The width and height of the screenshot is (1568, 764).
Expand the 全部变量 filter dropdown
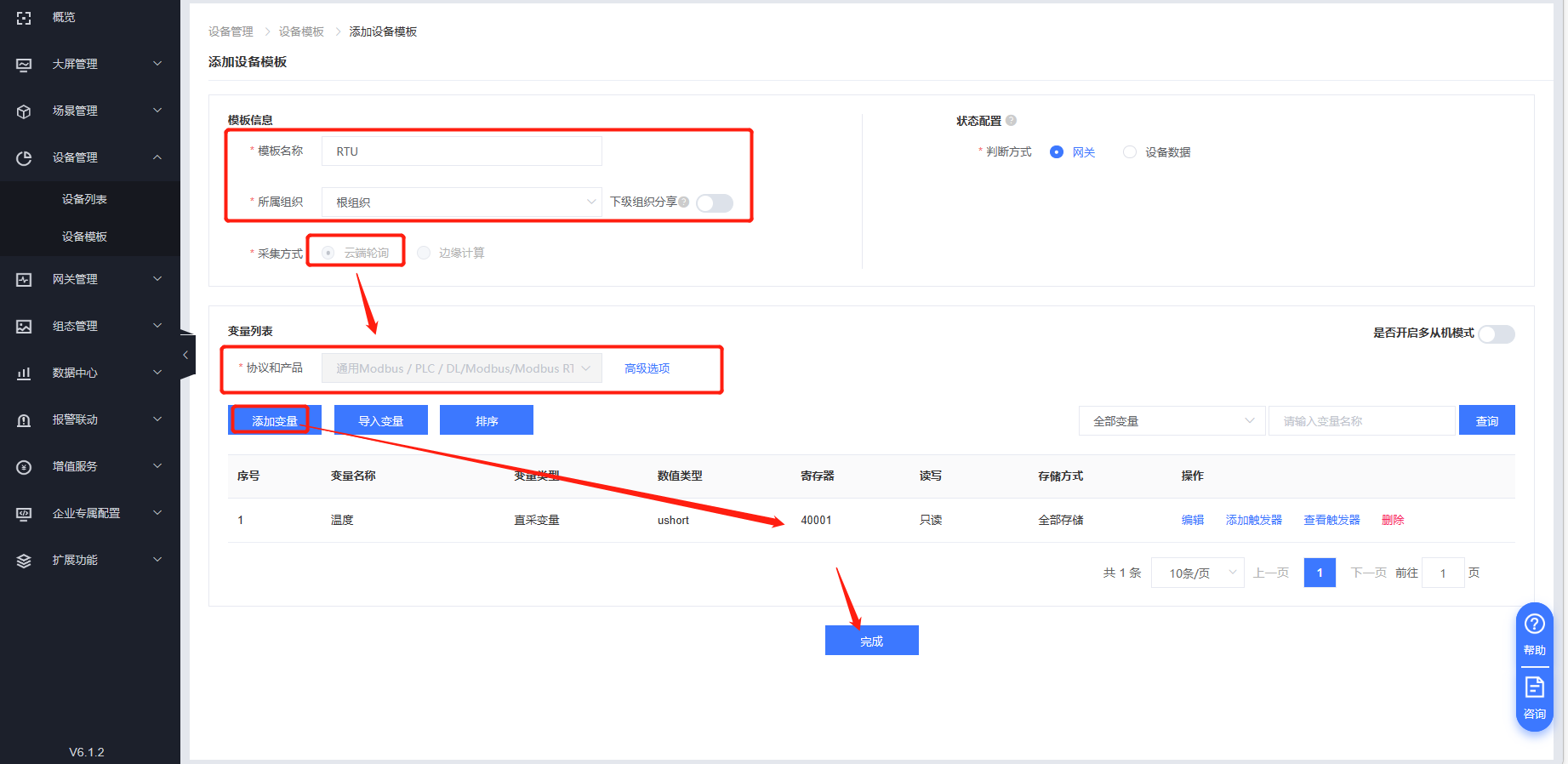pos(1172,421)
